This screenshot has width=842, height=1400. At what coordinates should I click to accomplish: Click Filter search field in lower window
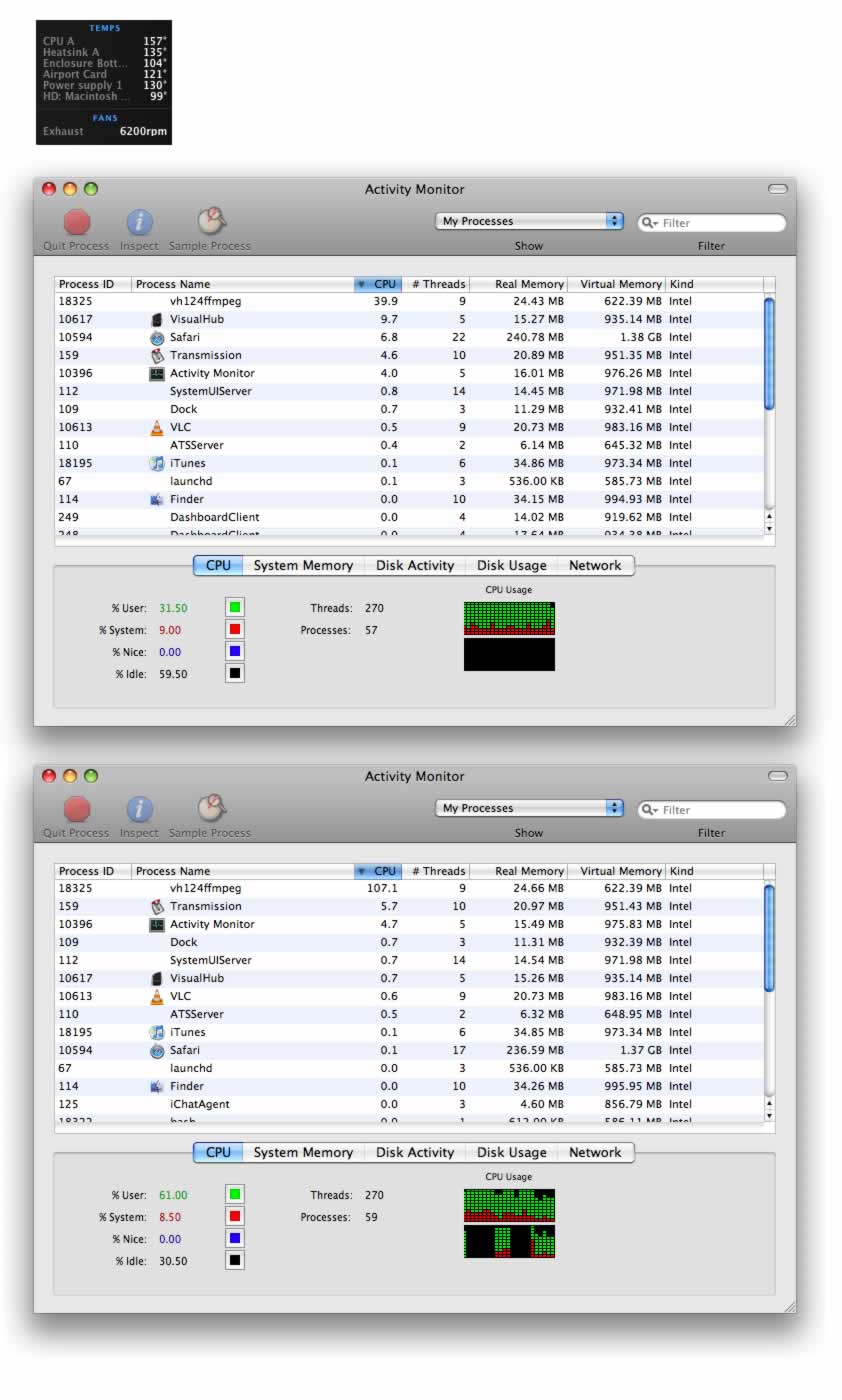click(712, 809)
